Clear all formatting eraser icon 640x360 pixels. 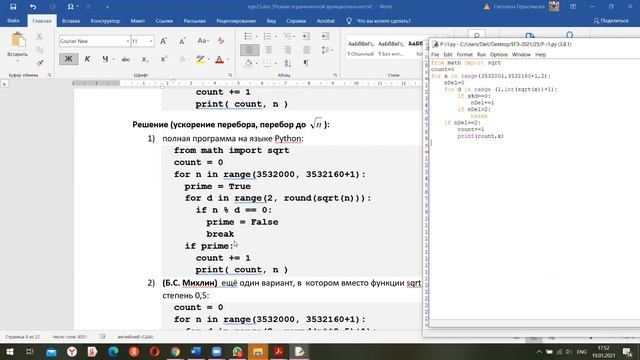221,41
